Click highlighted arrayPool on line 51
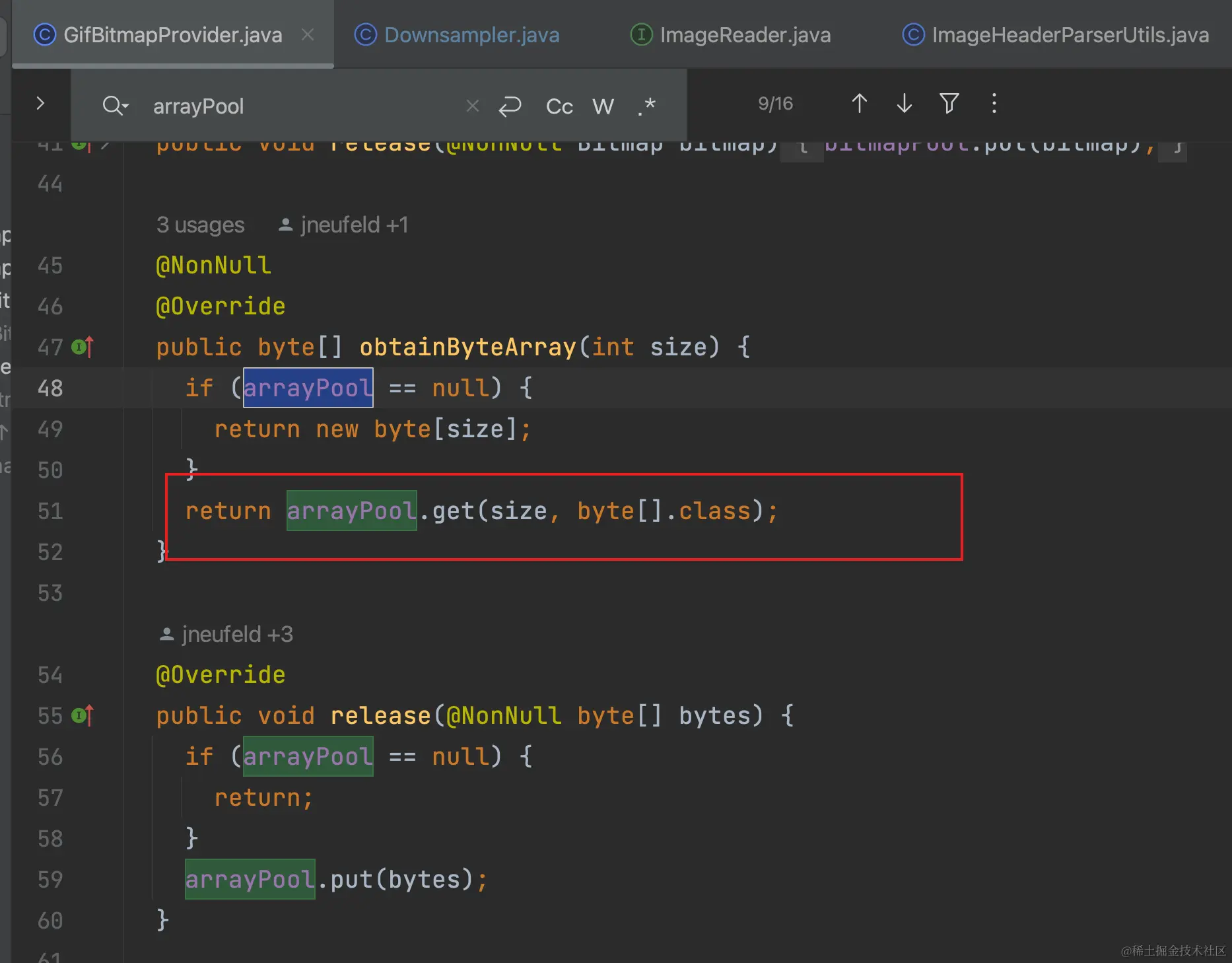1232x963 pixels. coord(352,511)
